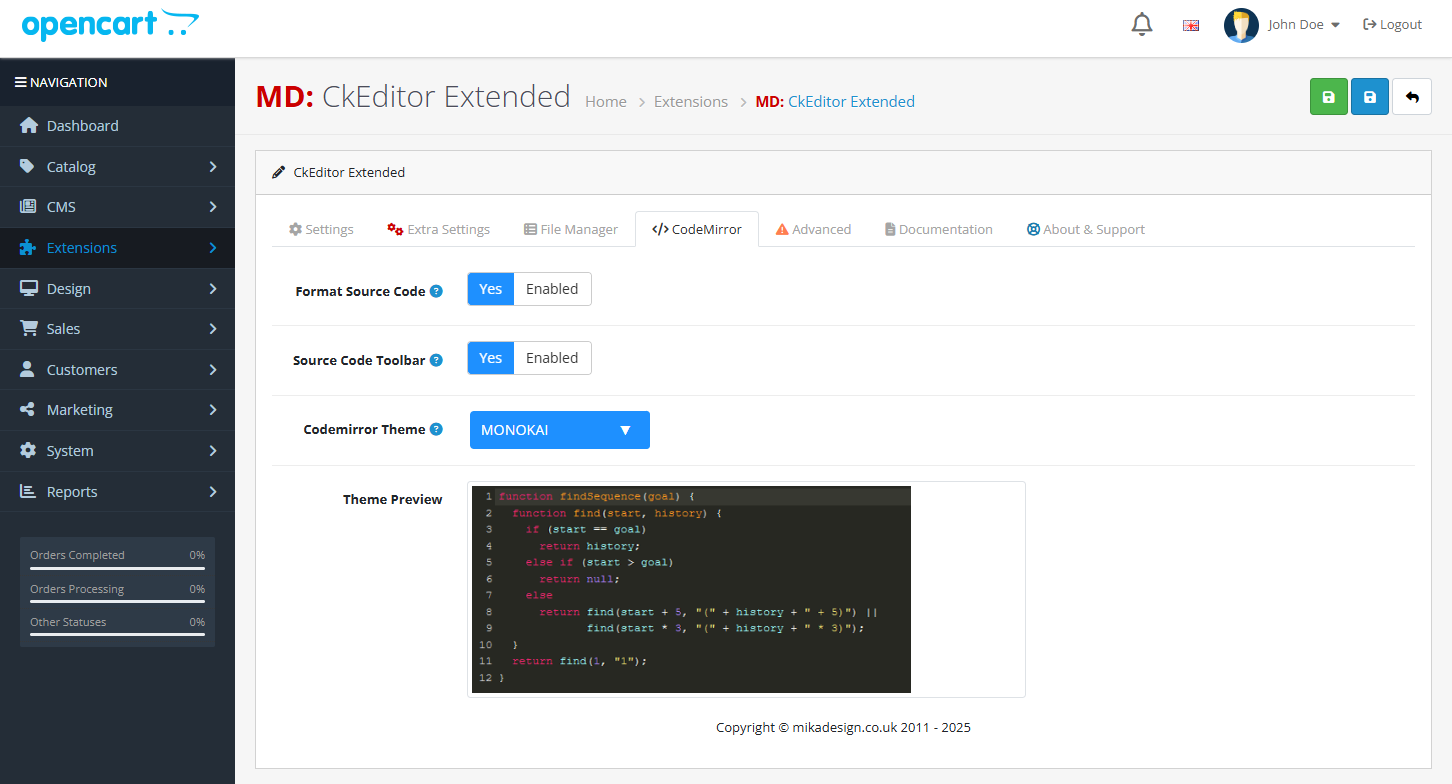Expand the Customers menu chevron
Image resolution: width=1452 pixels, height=784 pixels.
tap(213, 370)
